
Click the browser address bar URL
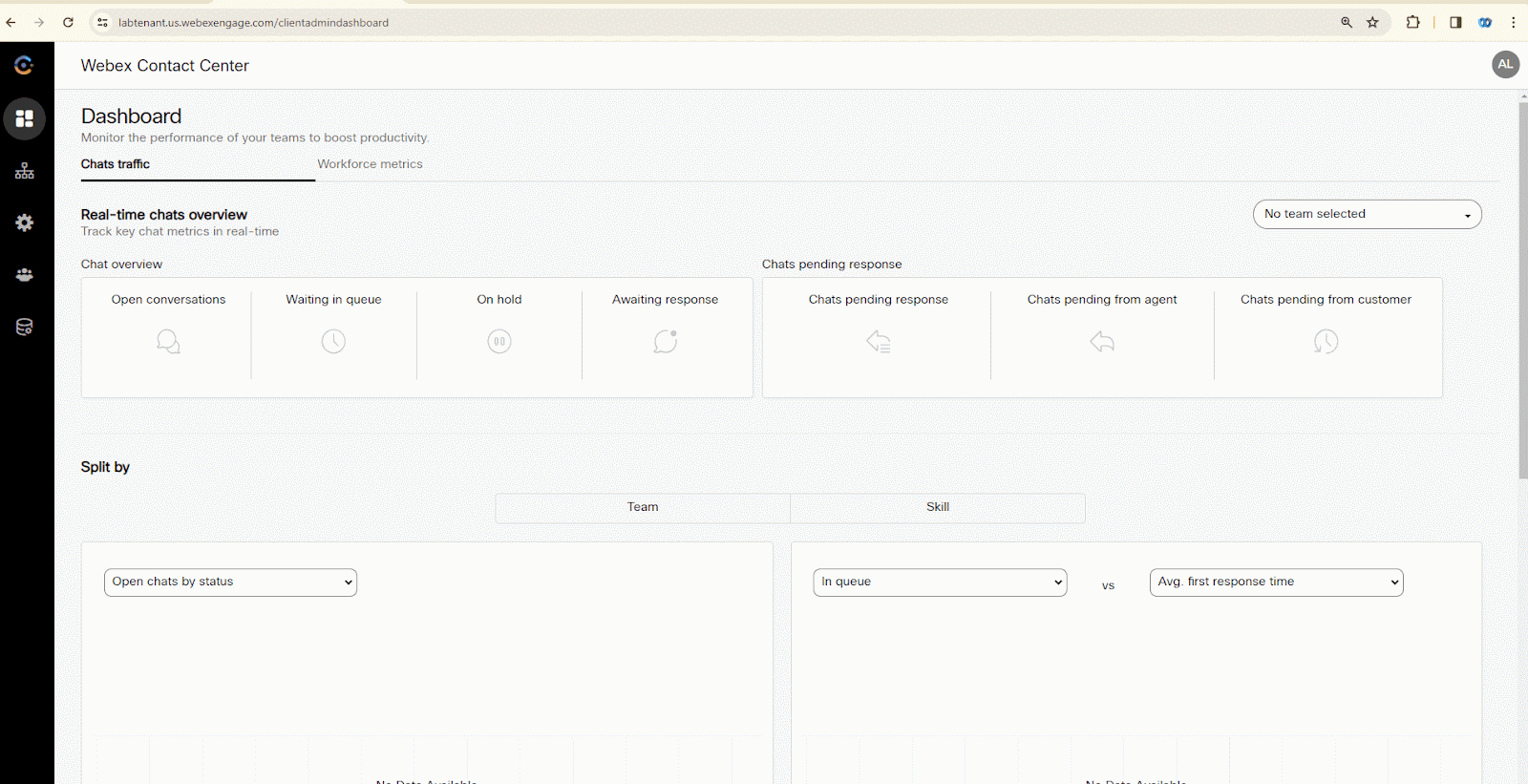(x=253, y=23)
